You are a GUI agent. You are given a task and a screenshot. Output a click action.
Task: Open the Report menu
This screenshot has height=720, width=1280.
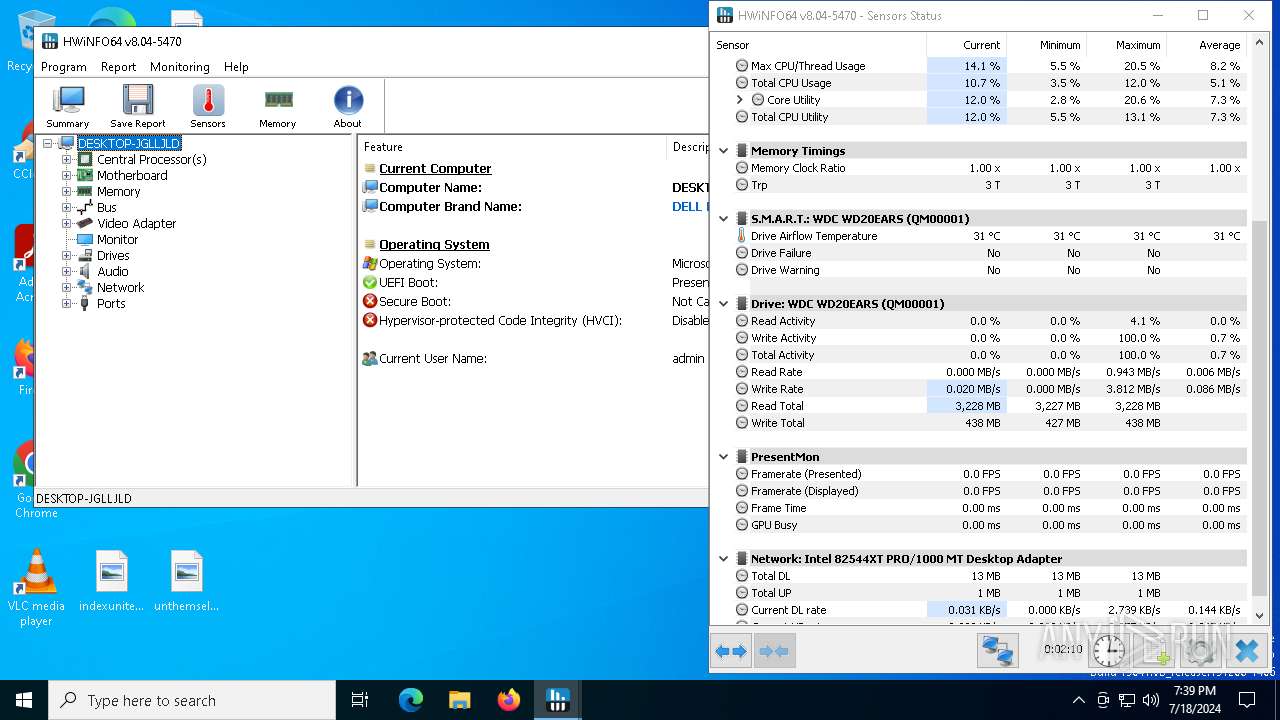coord(118,67)
